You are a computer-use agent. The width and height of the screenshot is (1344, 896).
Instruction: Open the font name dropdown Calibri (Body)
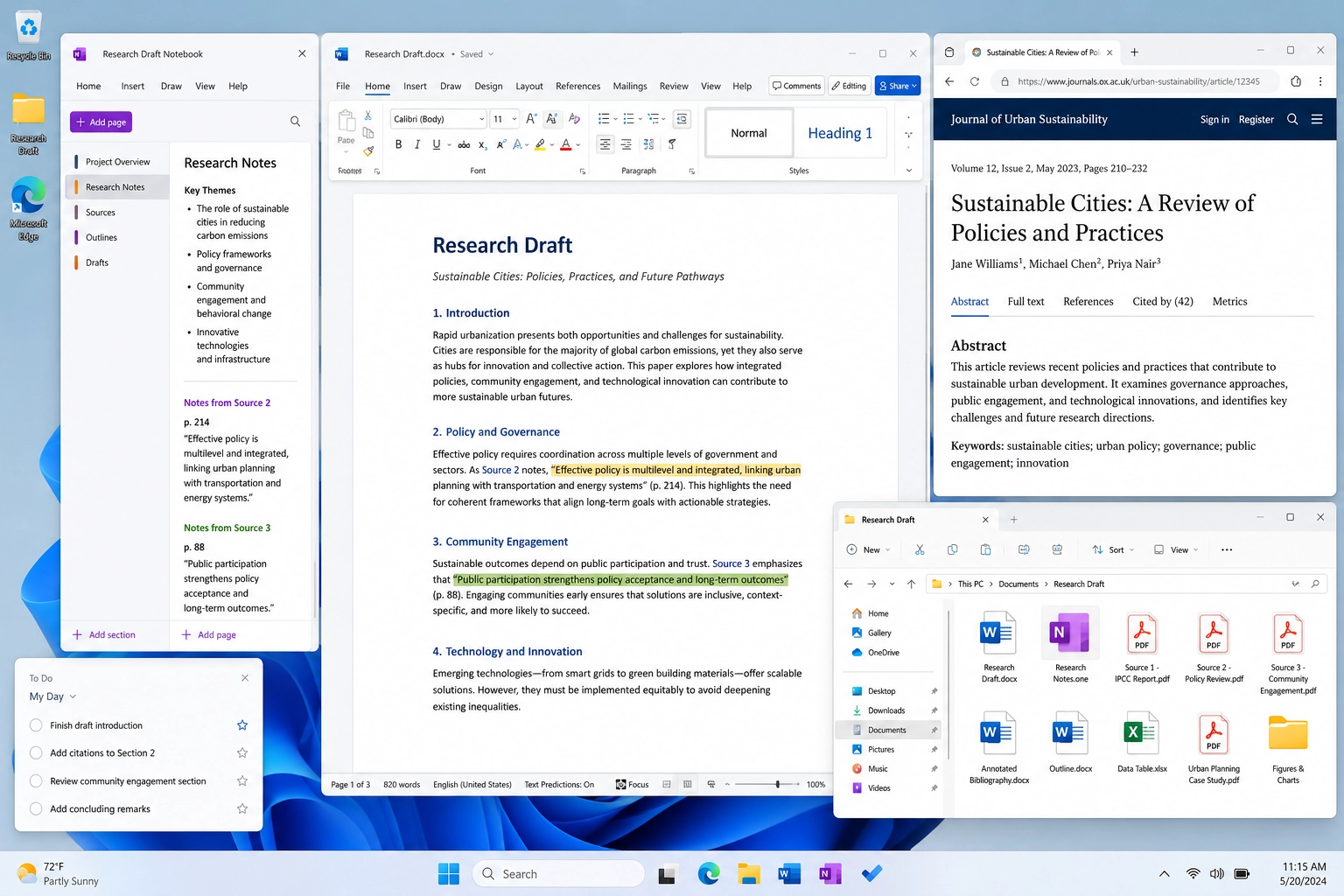tap(481, 119)
